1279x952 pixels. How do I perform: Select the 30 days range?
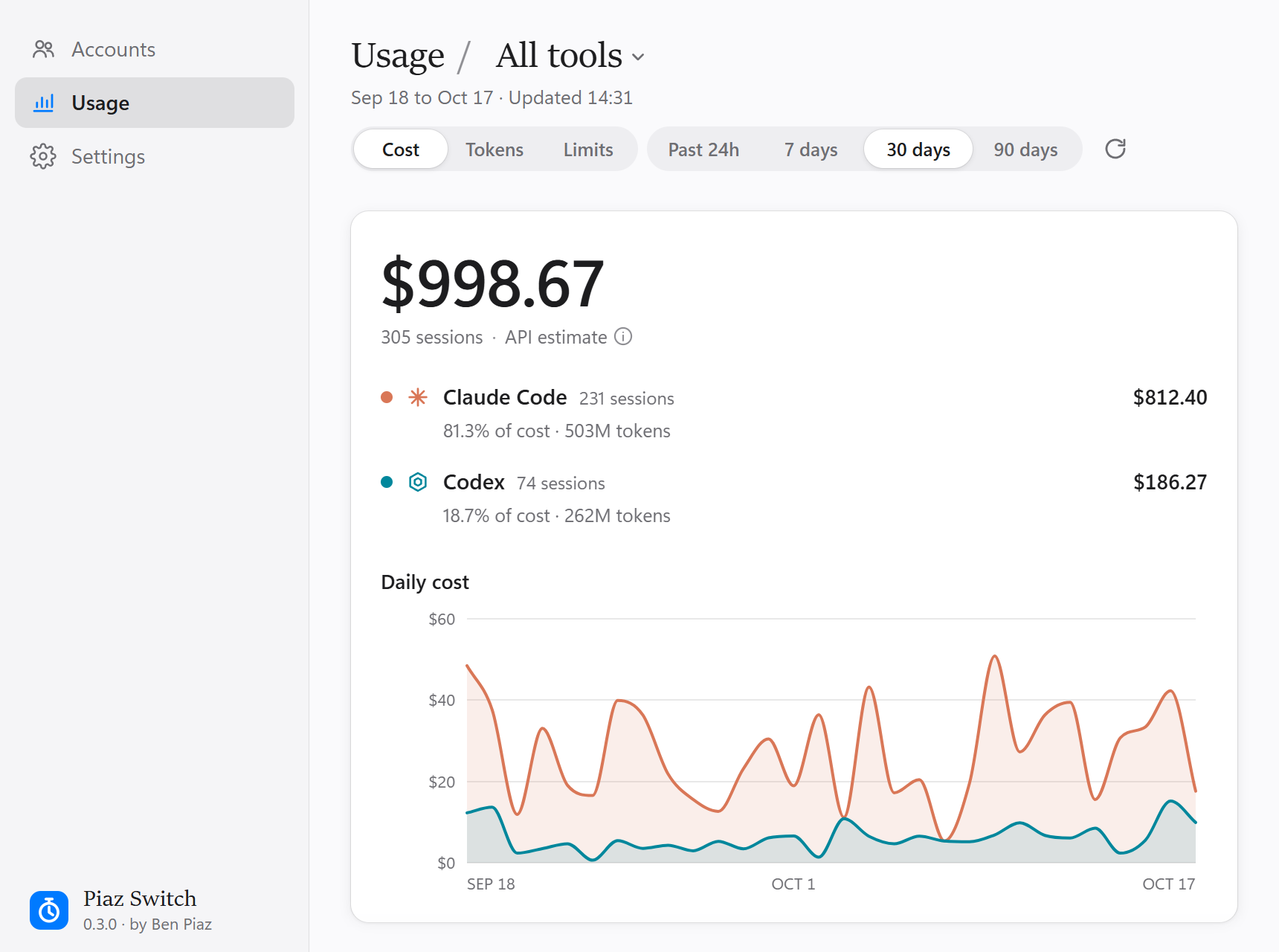(x=918, y=149)
